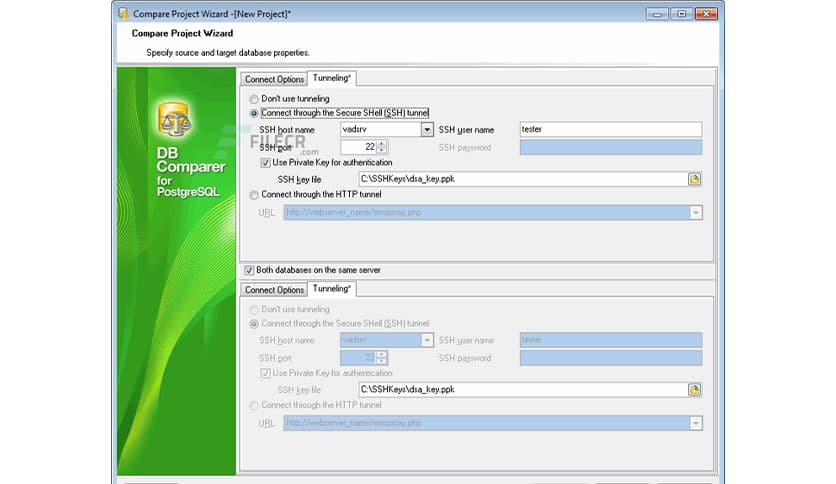Toggle Both databases on same server
836x484 pixels.
pos(249,270)
